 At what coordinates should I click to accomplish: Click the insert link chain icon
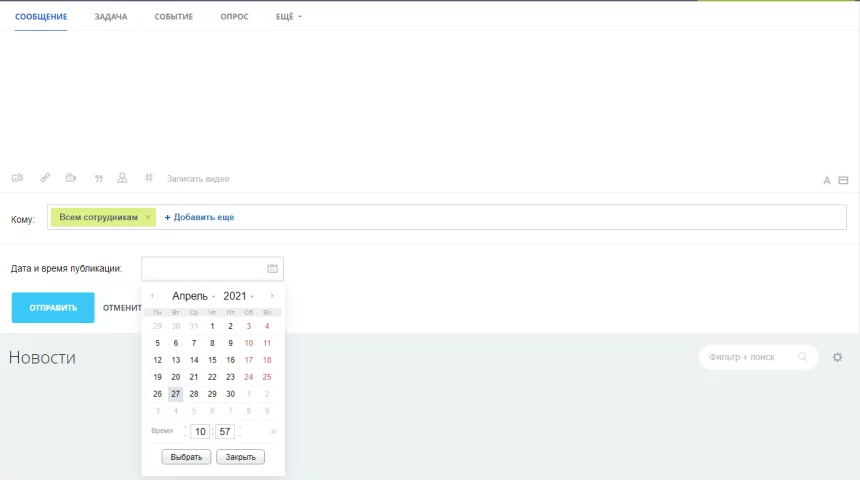pyautogui.click(x=45, y=178)
